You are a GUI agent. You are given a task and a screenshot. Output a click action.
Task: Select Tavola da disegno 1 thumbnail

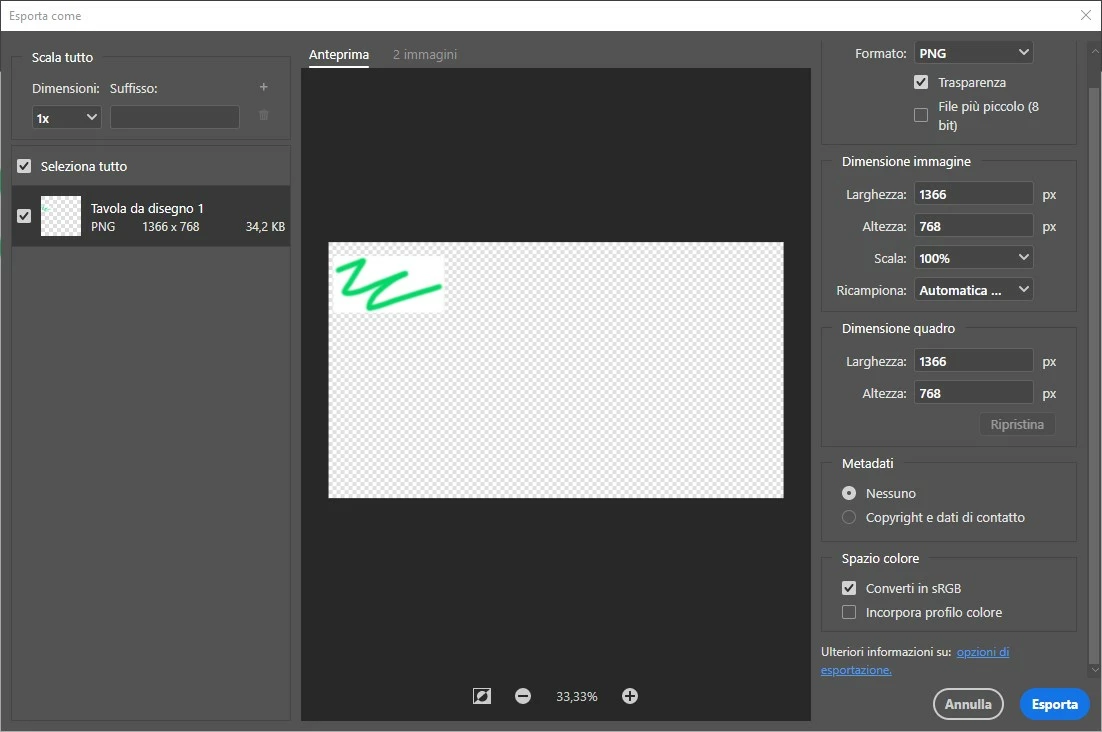(x=61, y=216)
